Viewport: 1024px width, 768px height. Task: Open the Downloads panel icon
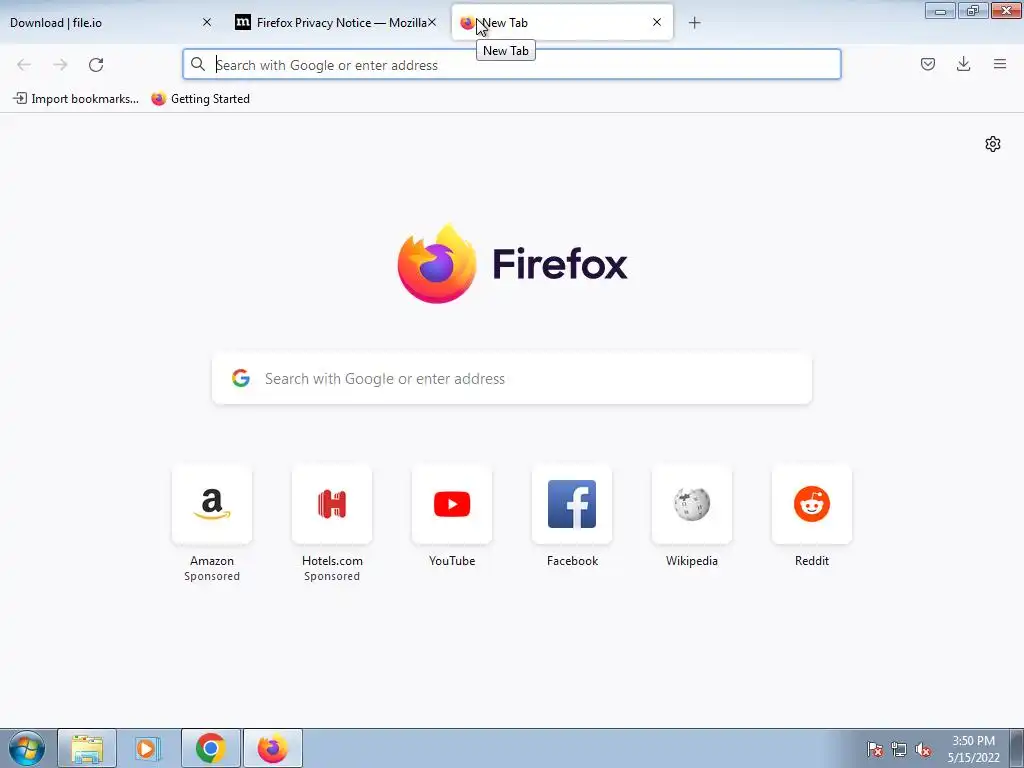pyautogui.click(x=963, y=64)
